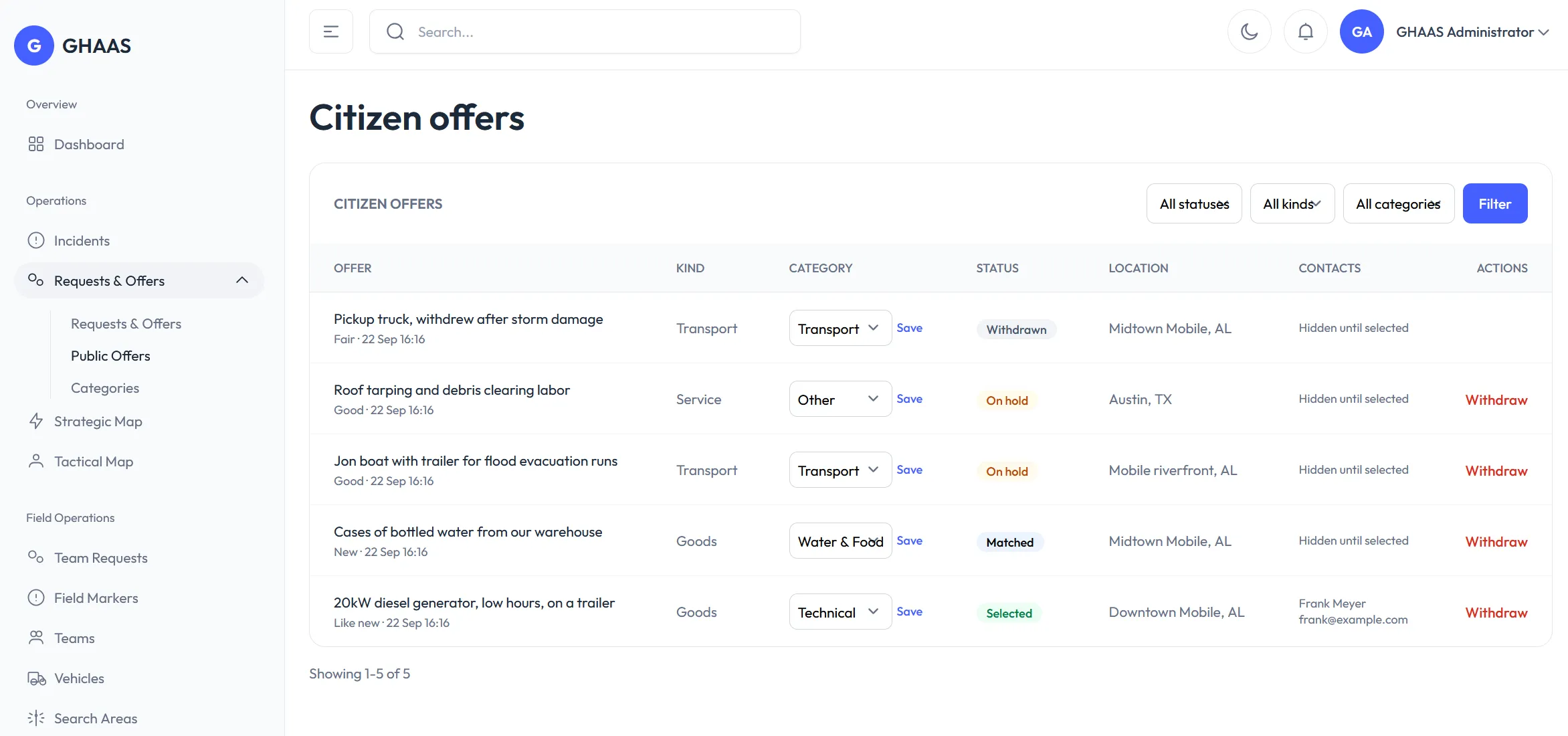The height and width of the screenshot is (736, 1568).
Task: Click the search magnifier icon
Action: [x=395, y=31]
